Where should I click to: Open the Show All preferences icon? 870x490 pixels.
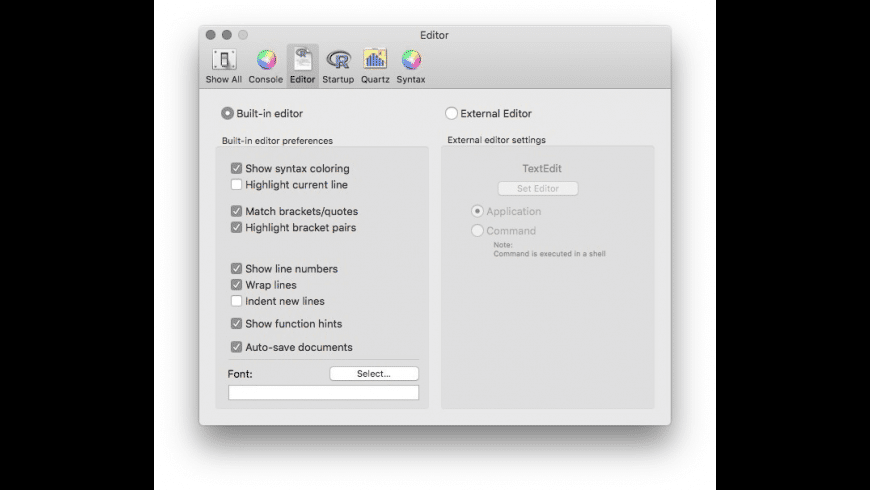[x=224, y=66]
